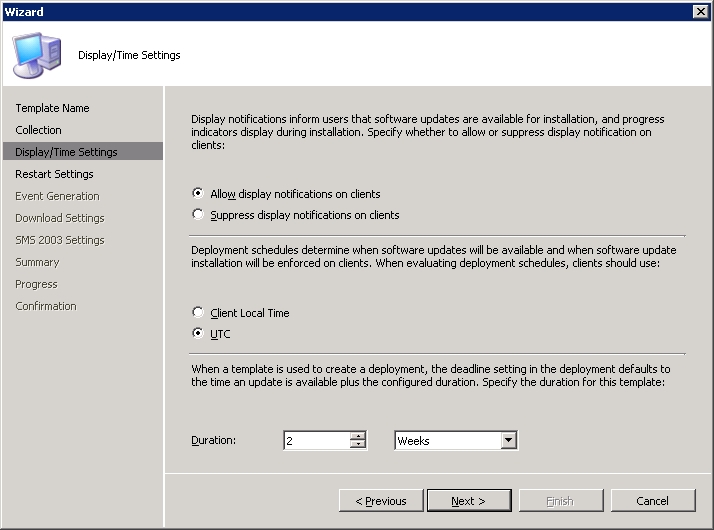Cancel the wizard

653,501
